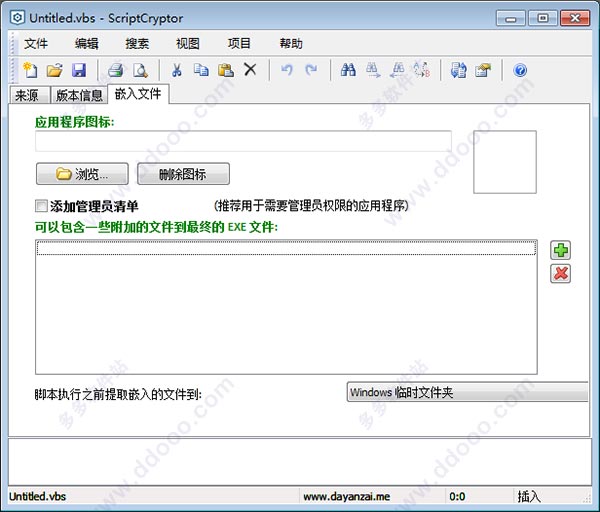Click the 0:0 cursor position indicator
600x512 pixels.
pos(457,497)
